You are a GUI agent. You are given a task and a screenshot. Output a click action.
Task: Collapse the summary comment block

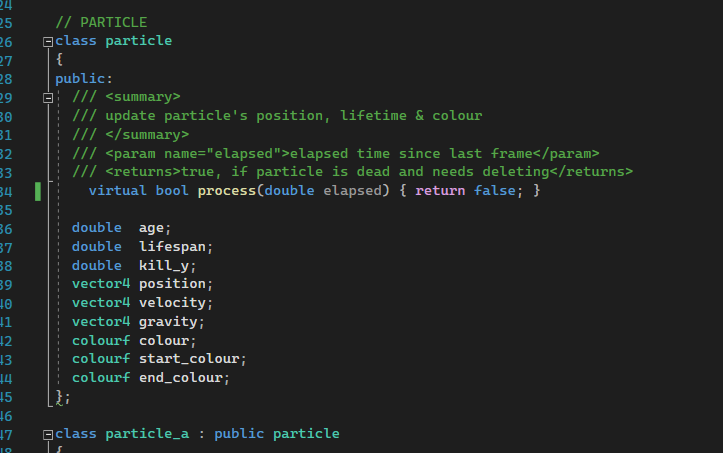click(48, 98)
